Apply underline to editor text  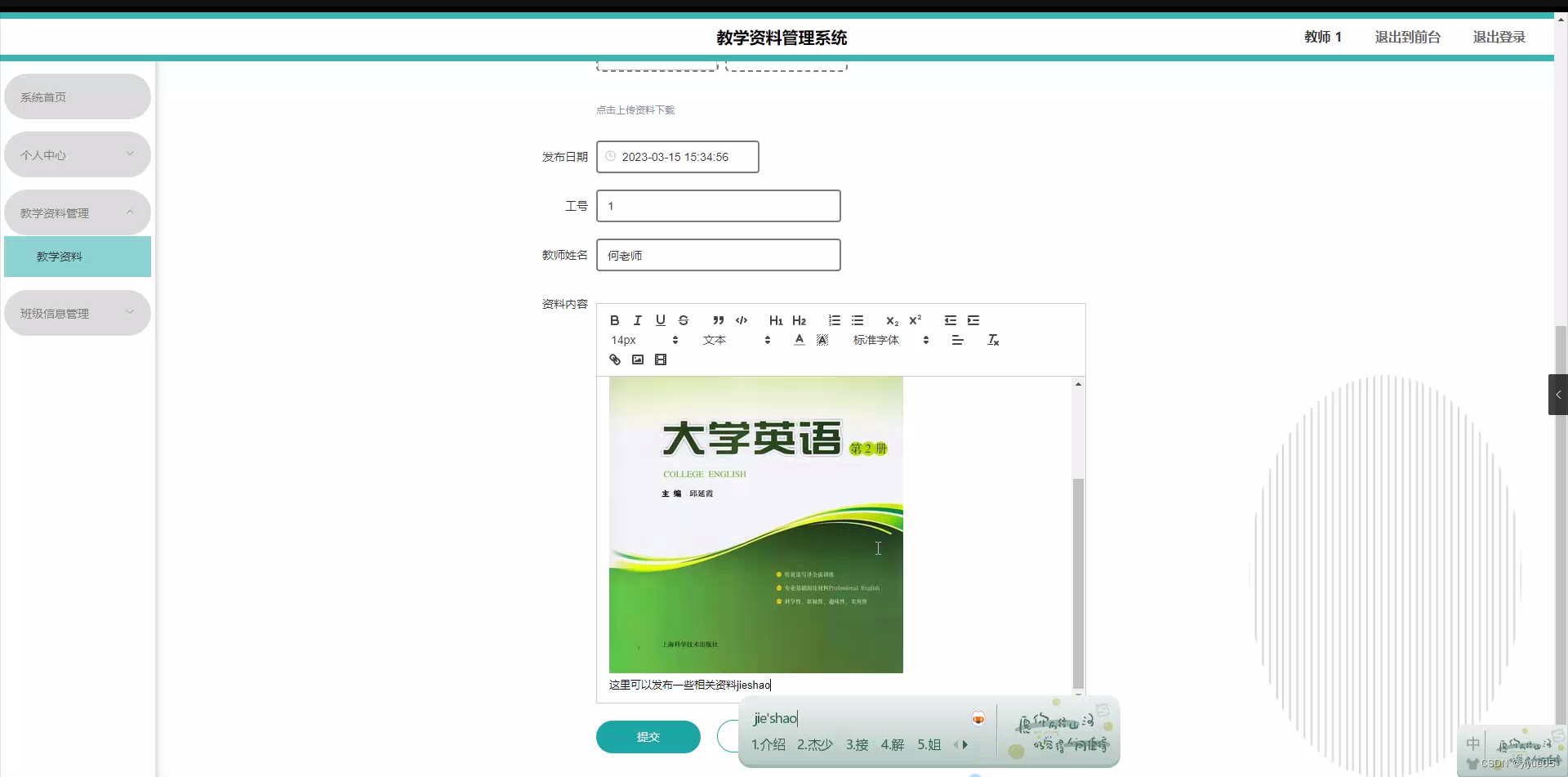tap(661, 320)
